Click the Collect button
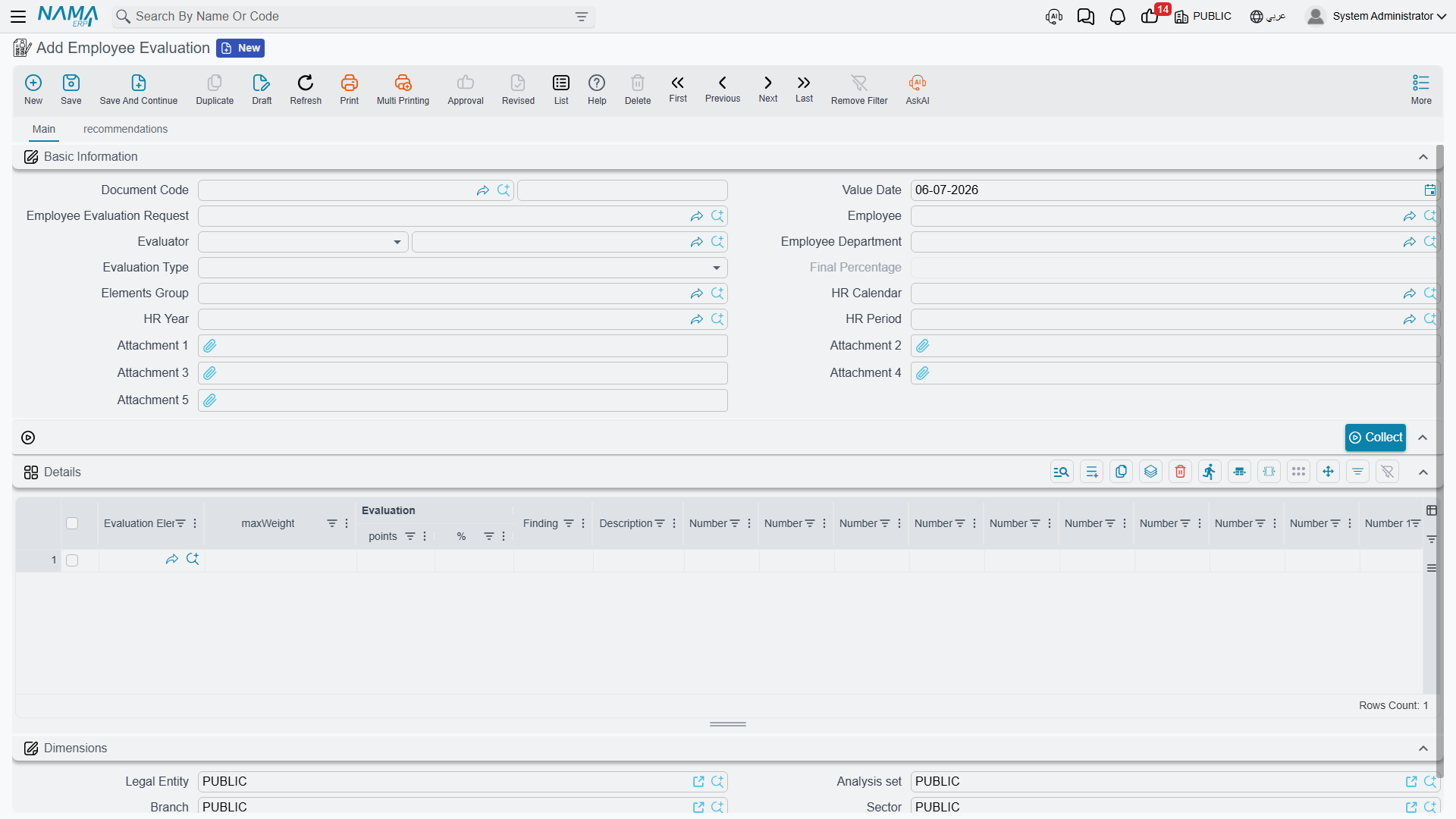 pos(1376,438)
